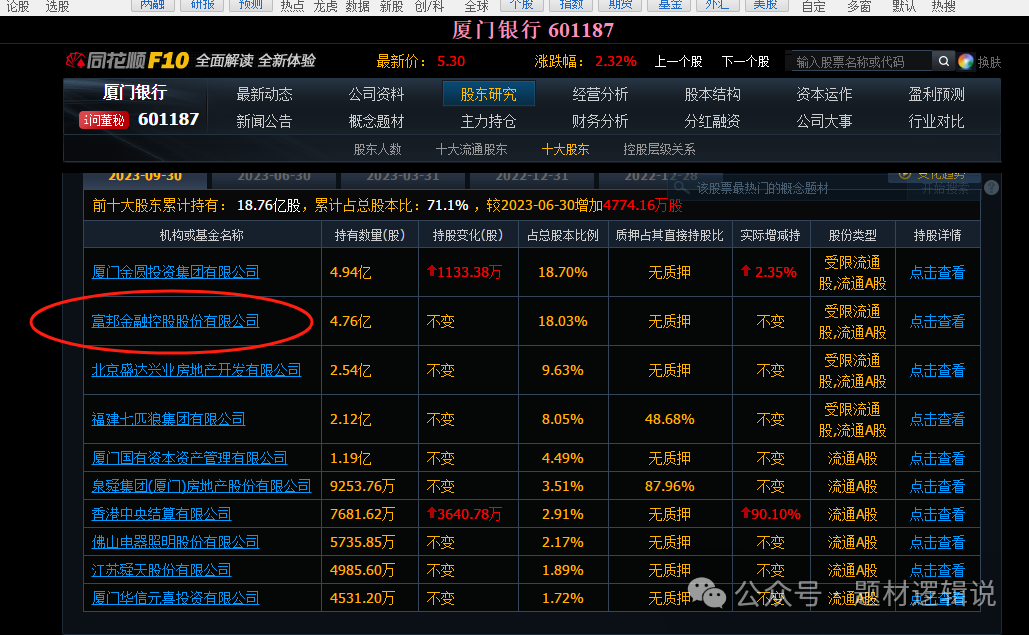Click the 变化趋势 play icon button

coord(905,175)
